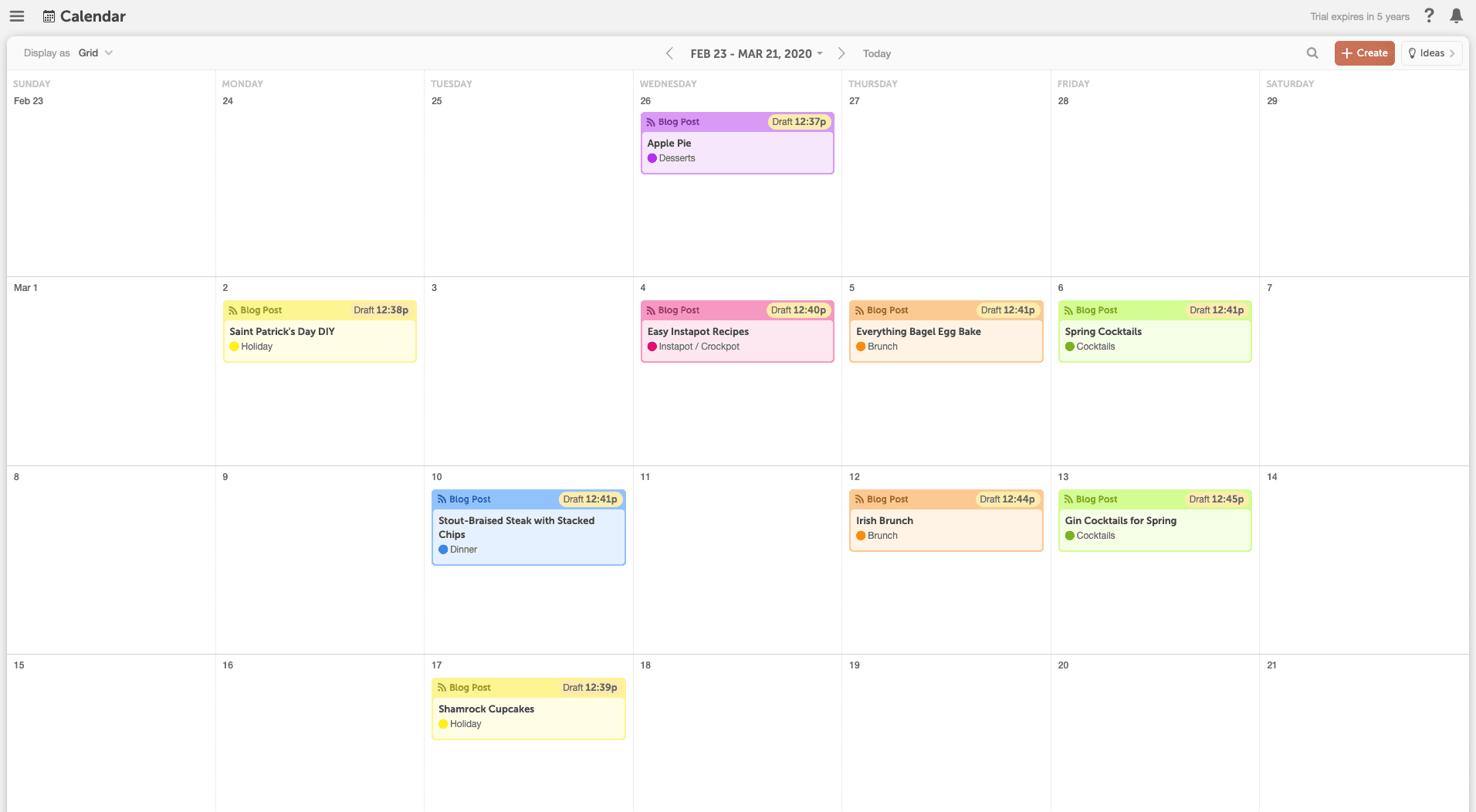Open the Gin Cocktails for Spring post
The image size is (1476, 812).
point(1120,521)
